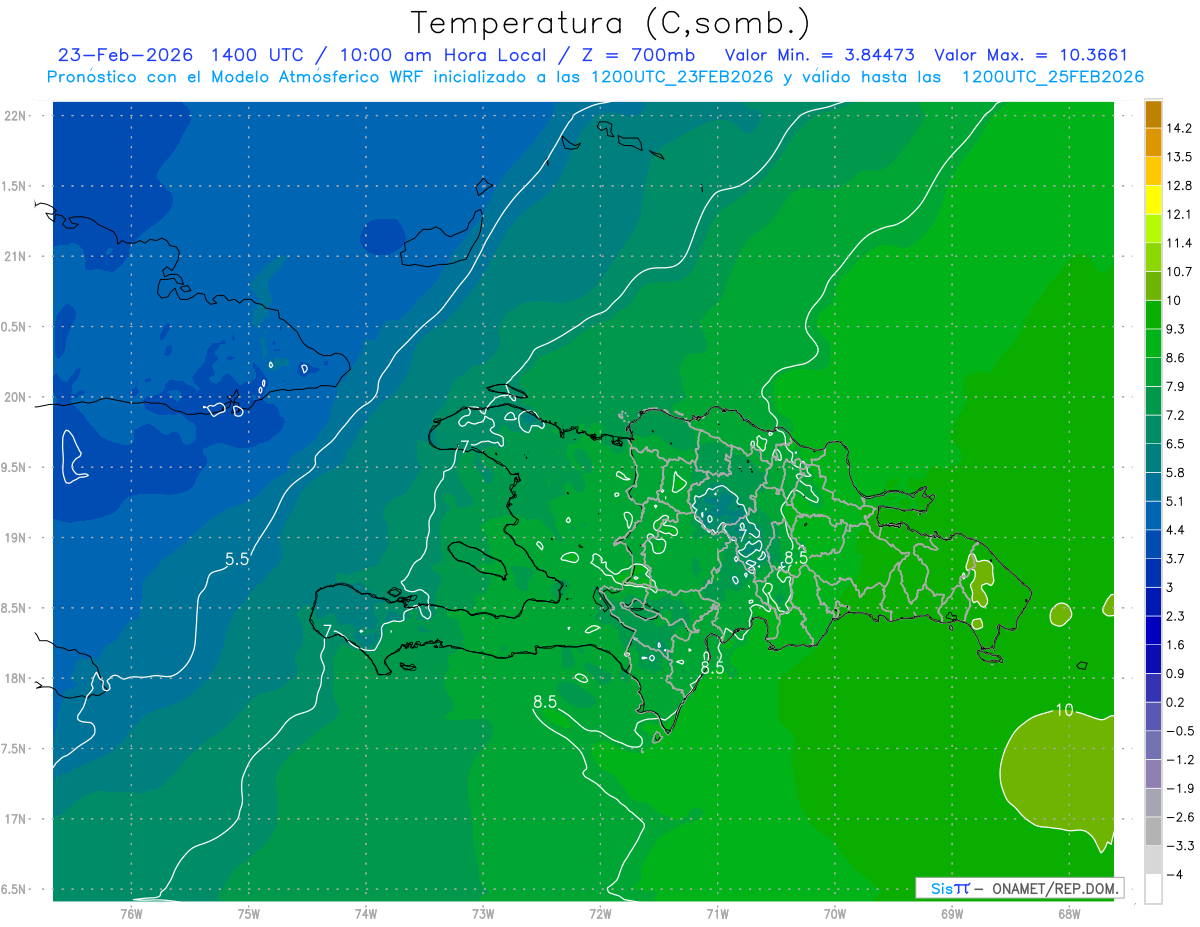The width and height of the screenshot is (1200, 927).
Task: Click the 22N latitude axis label
Action: point(17,116)
